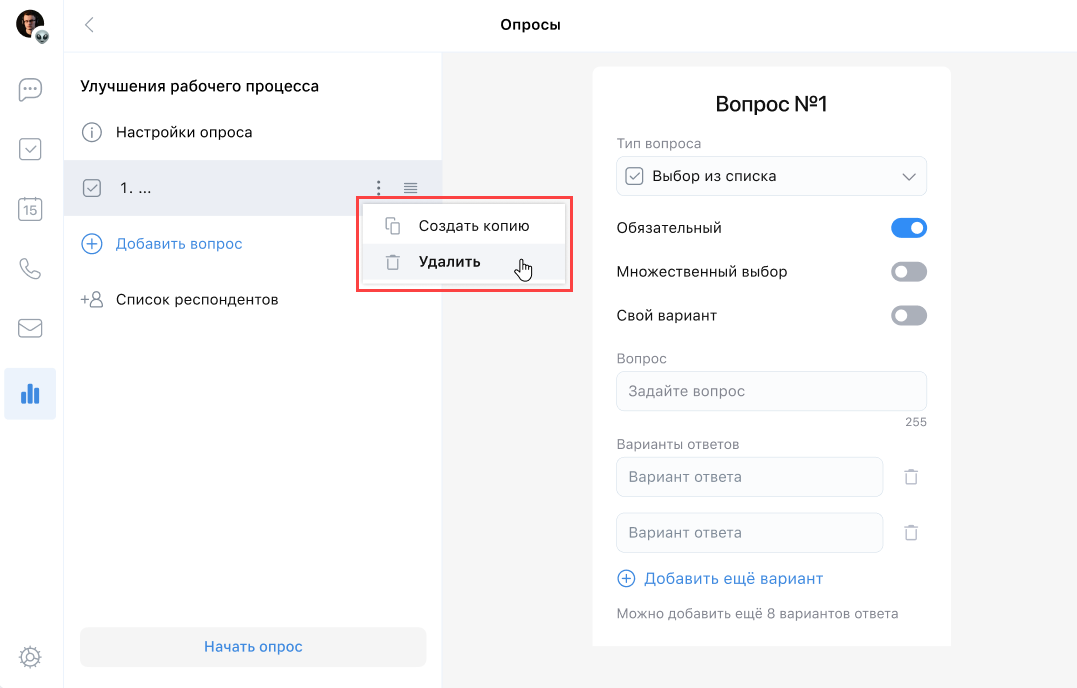Enable the Множественный выбор toggle
Image resolution: width=1077 pixels, height=688 pixels.
pyautogui.click(x=909, y=272)
